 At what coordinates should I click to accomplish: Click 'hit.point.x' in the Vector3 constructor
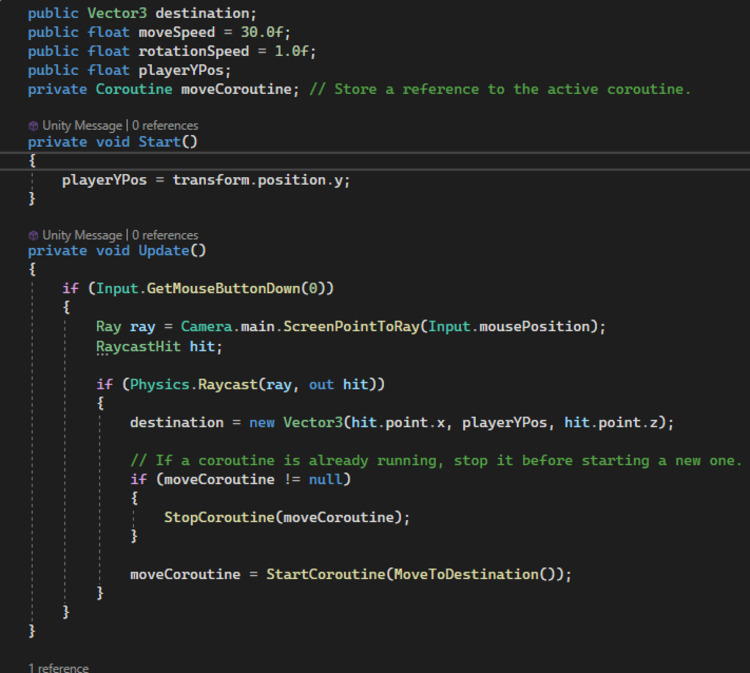pyautogui.click(x=398, y=422)
